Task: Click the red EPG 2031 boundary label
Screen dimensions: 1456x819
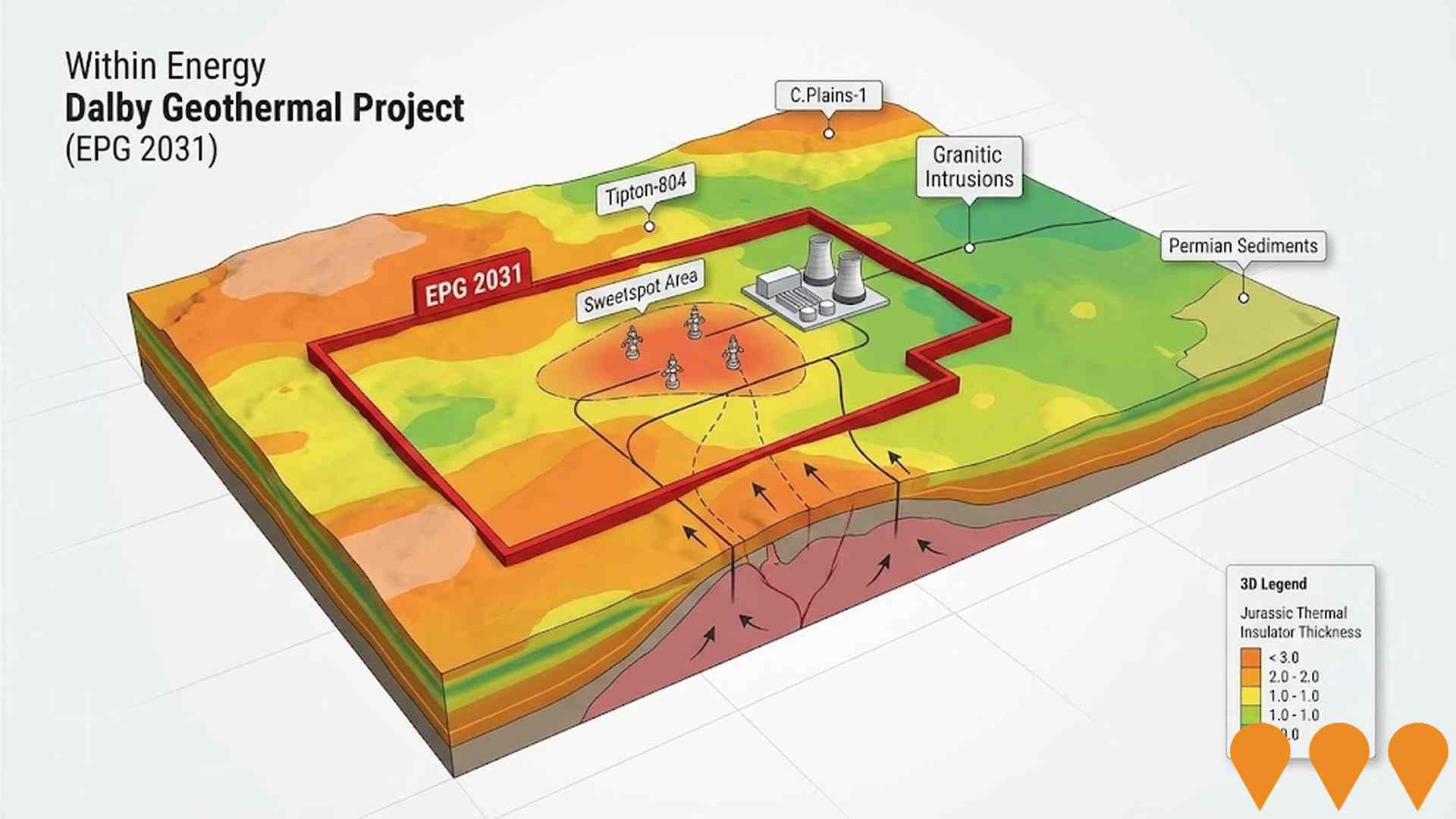Action: coord(473,284)
